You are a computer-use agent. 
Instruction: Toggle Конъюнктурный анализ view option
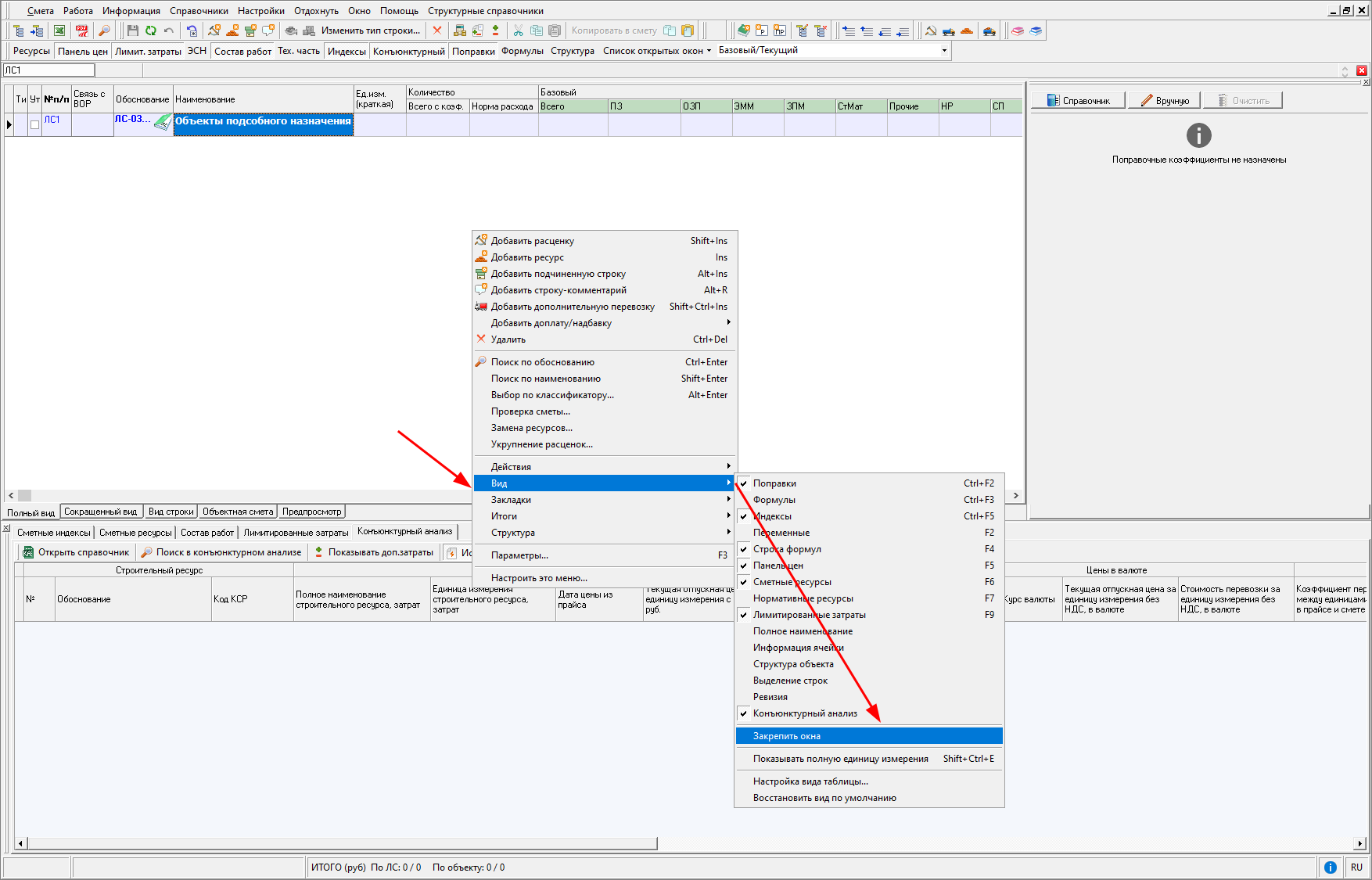(x=870, y=713)
